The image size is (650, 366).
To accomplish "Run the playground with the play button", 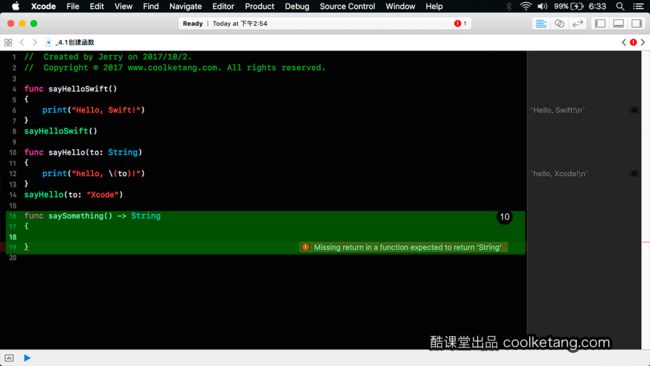I will (x=27, y=358).
